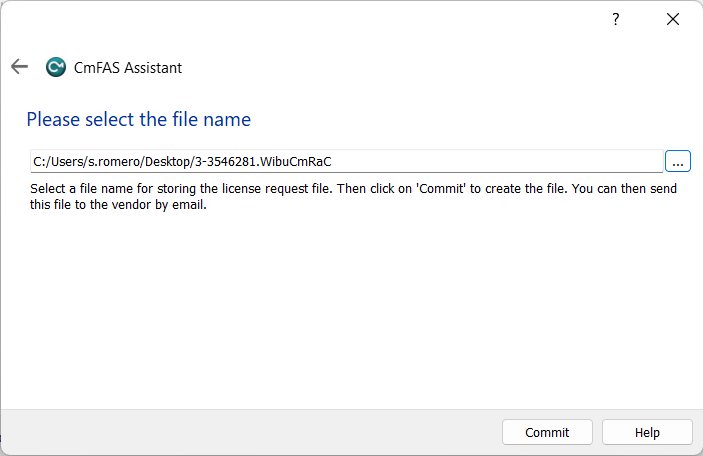
Task: Click the CmFAS Assistant title text
Action: (128, 68)
